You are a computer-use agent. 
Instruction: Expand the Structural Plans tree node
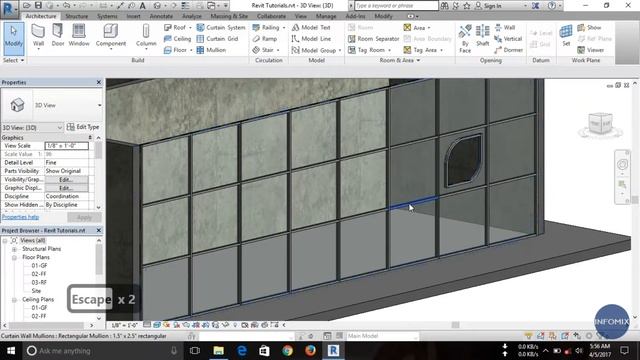(14, 249)
